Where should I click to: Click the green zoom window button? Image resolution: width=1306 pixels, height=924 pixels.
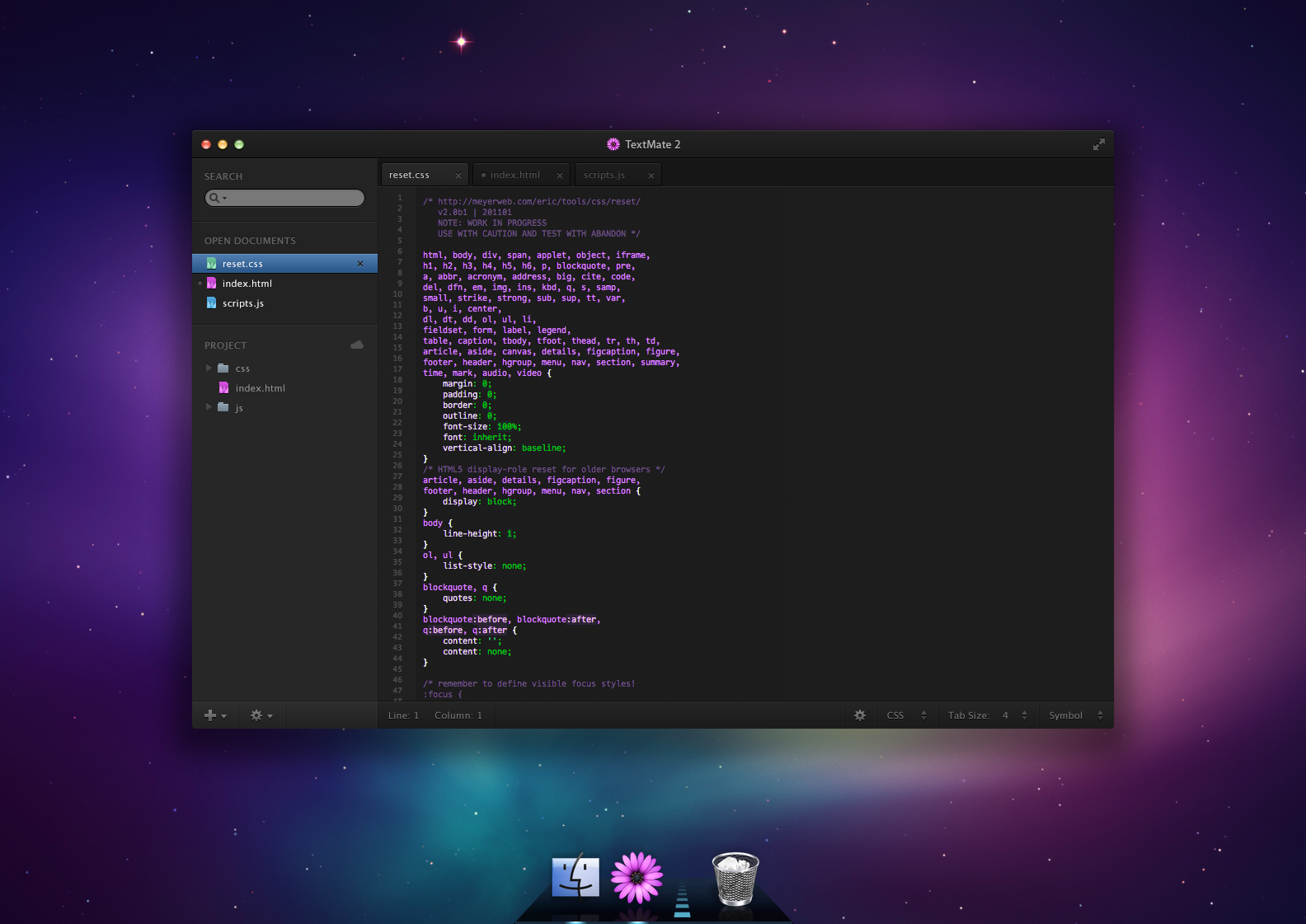point(239,144)
